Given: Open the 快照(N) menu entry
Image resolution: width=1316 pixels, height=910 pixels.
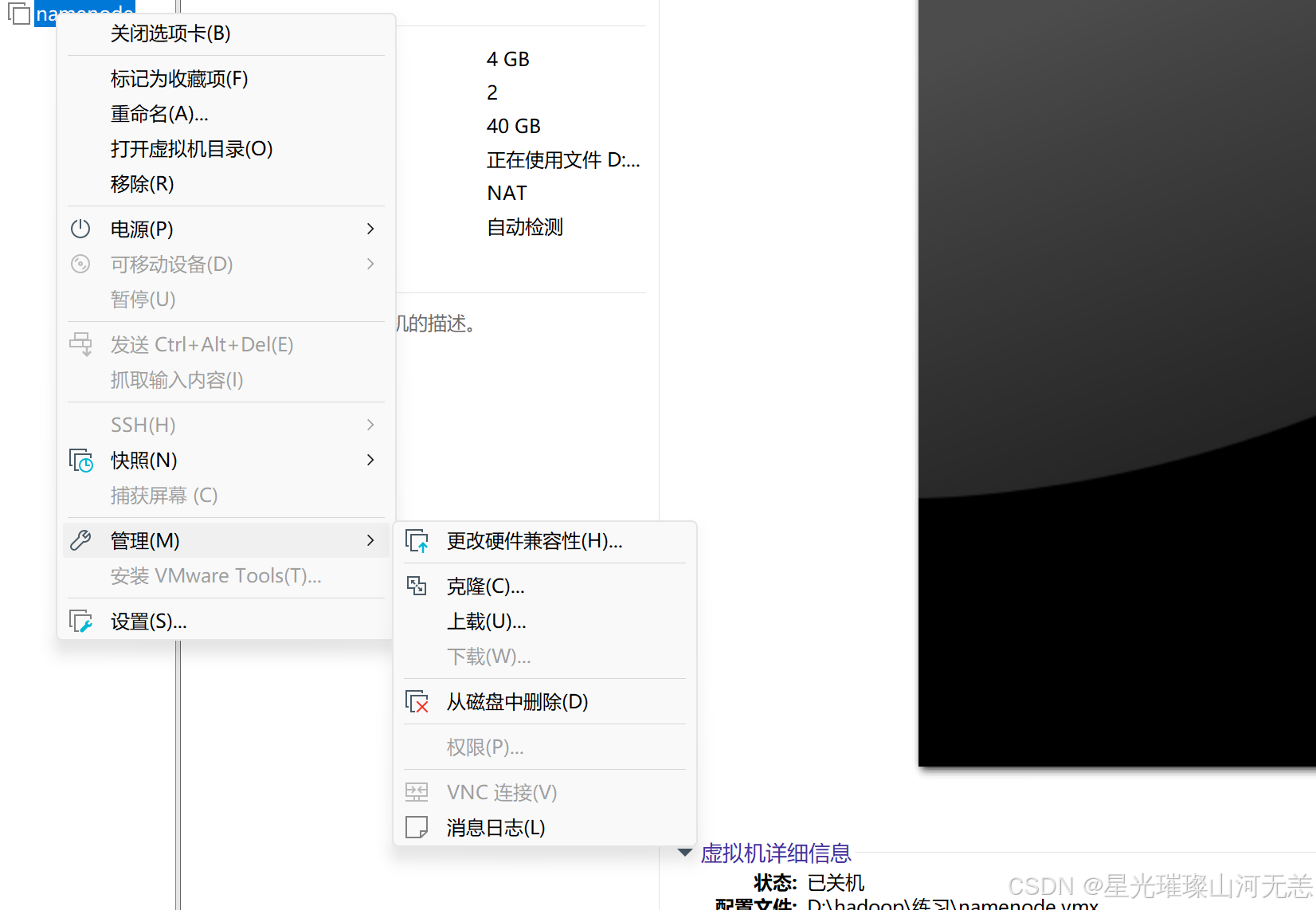Looking at the screenshot, I should point(226,461).
